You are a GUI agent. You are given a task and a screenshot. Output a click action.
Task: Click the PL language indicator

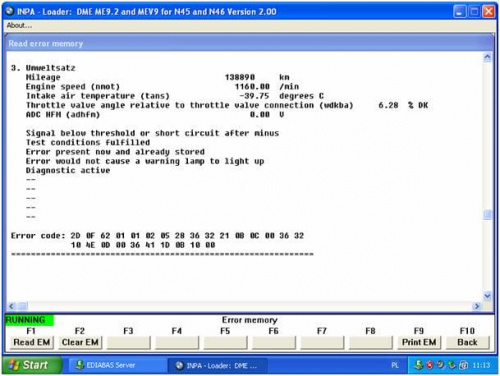tap(395, 366)
